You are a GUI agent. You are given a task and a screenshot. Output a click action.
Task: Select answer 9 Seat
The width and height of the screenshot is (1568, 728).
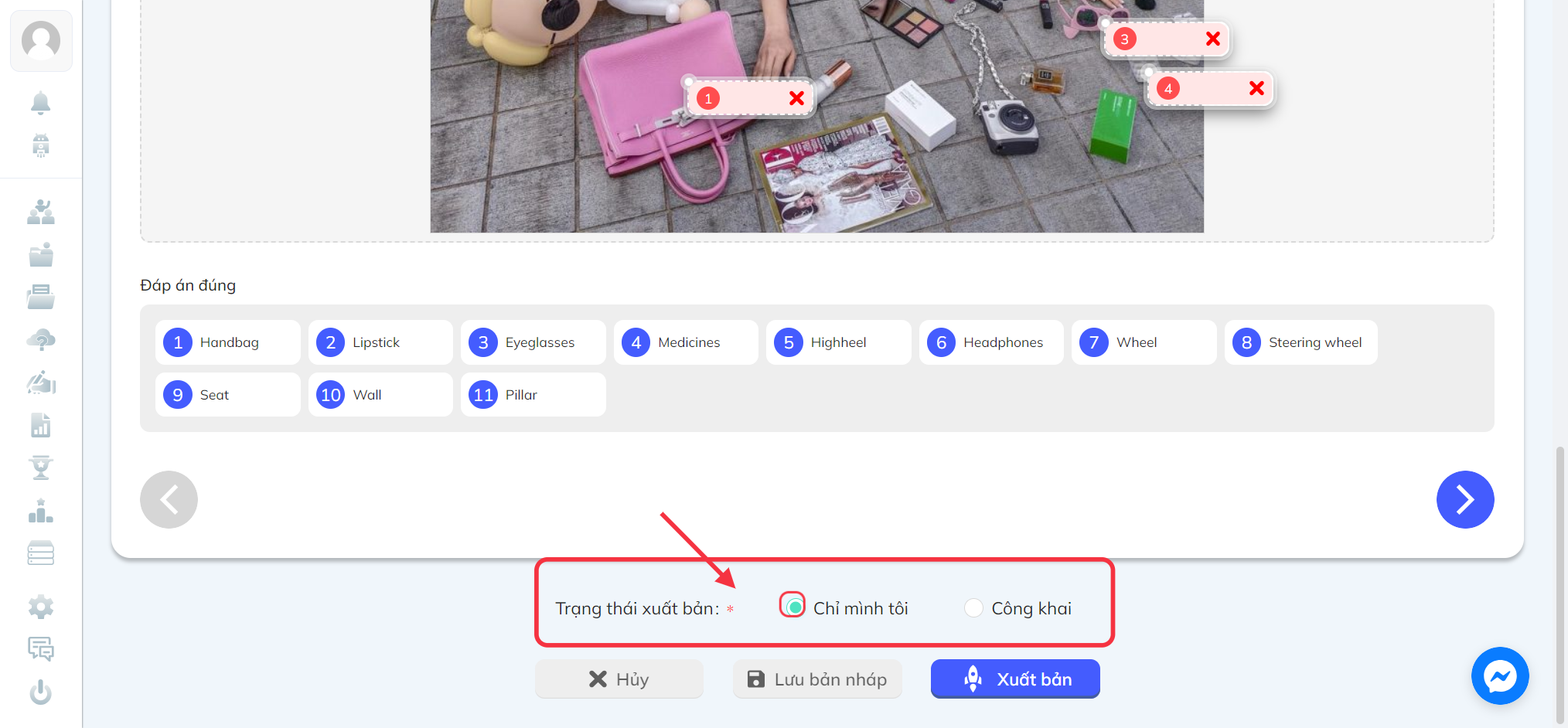coord(228,395)
